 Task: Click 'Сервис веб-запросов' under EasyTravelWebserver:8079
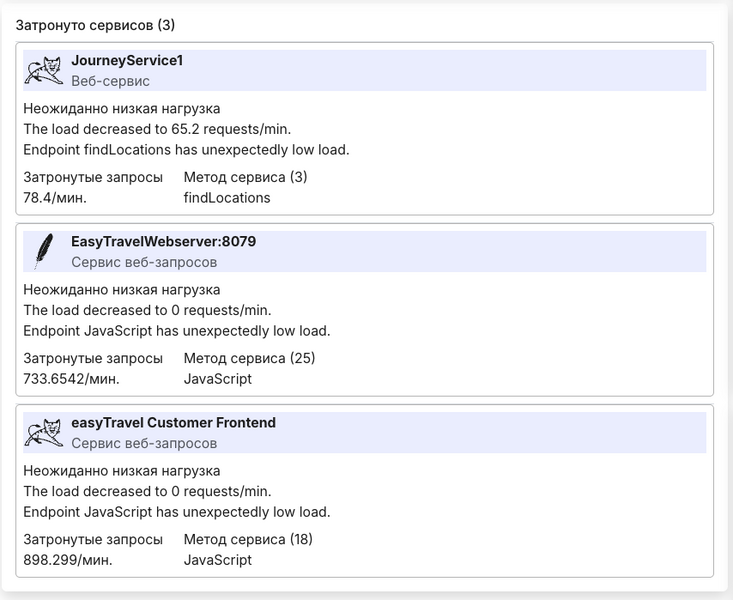[144, 262]
